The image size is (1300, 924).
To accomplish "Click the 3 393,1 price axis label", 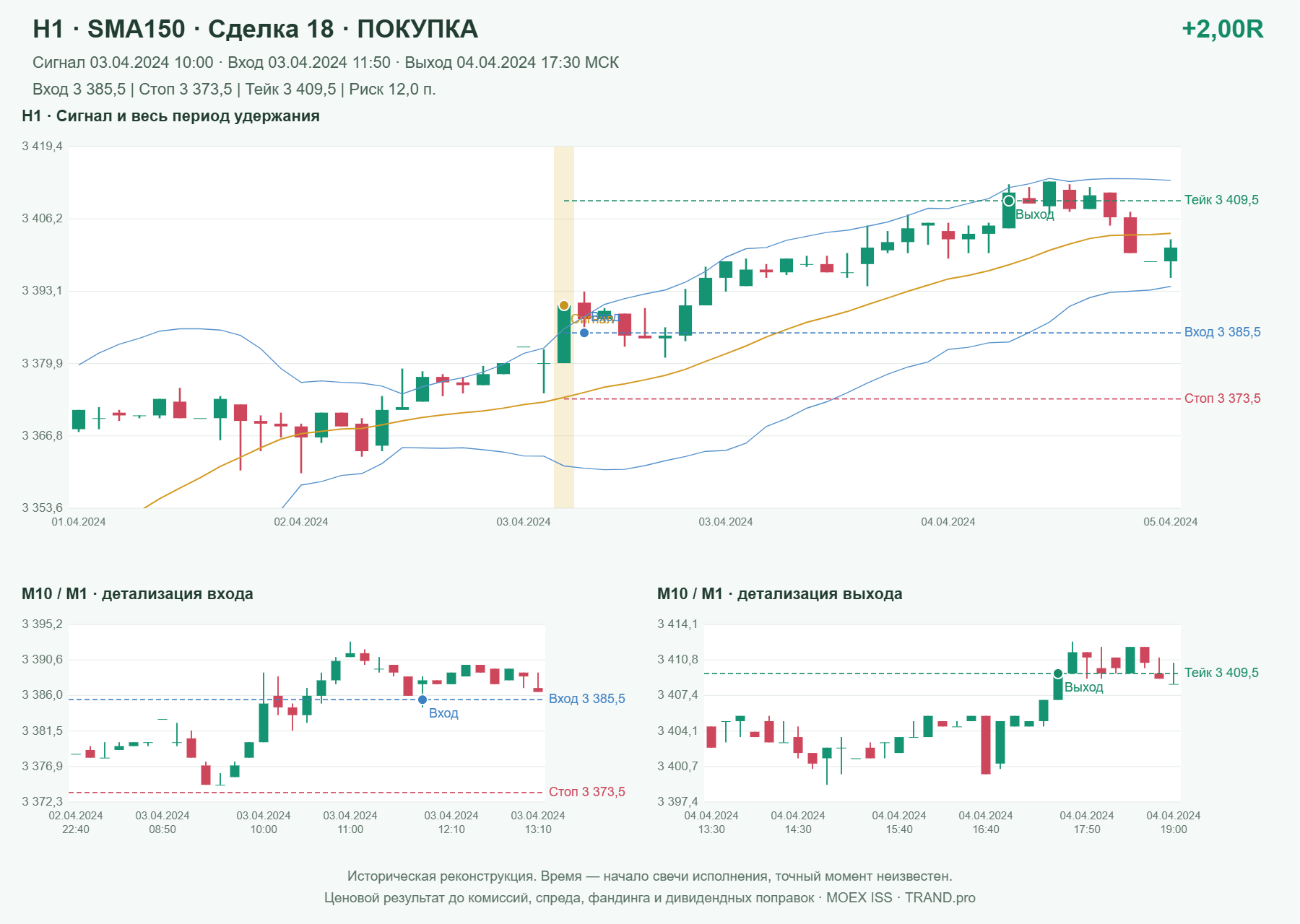I will 42,291.
